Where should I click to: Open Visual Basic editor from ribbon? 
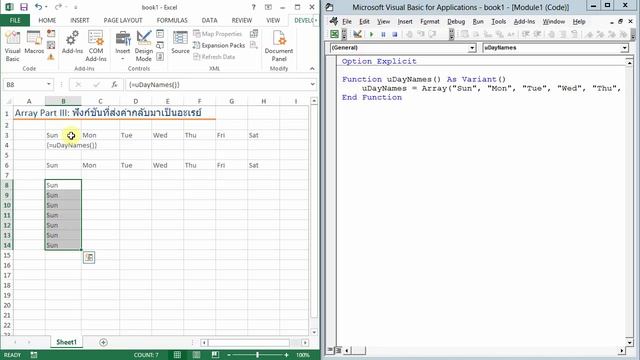pos(12,46)
